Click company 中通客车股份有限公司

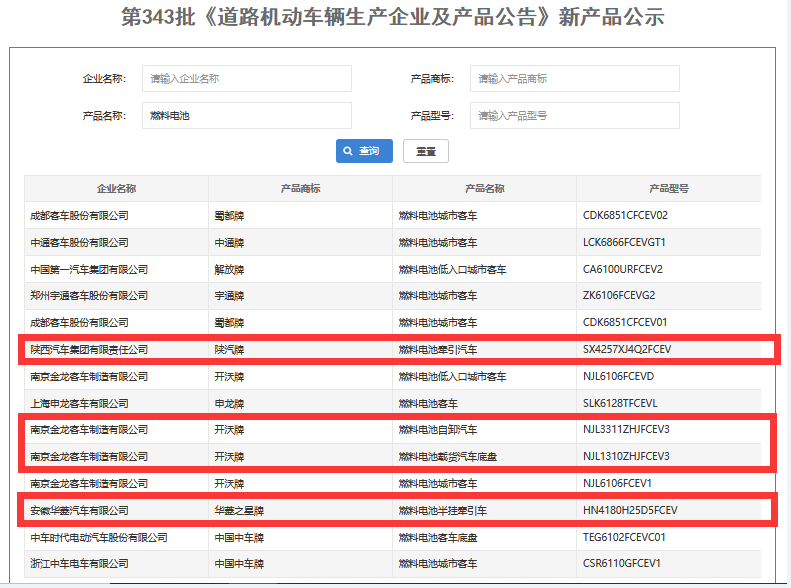(79, 243)
